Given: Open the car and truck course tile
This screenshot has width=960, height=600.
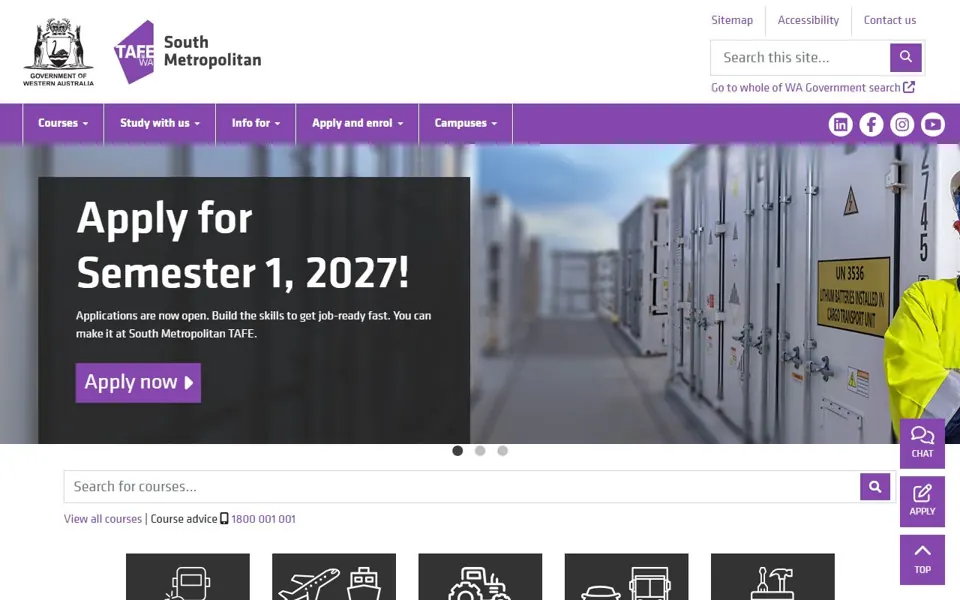Looking at the screenshot, I should point(626,577).
